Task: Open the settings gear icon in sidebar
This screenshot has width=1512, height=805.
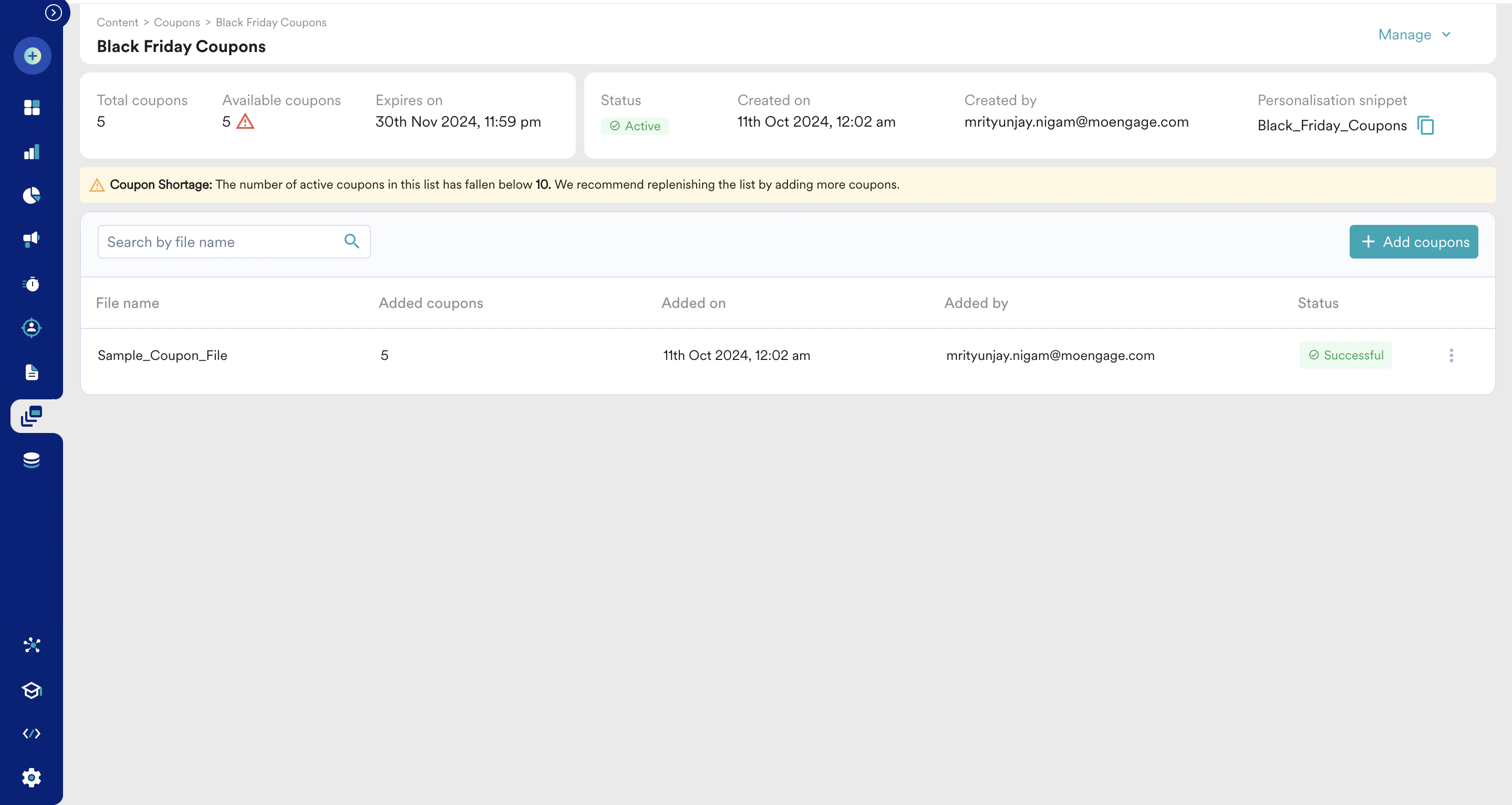Action: (x=32, y=777)
